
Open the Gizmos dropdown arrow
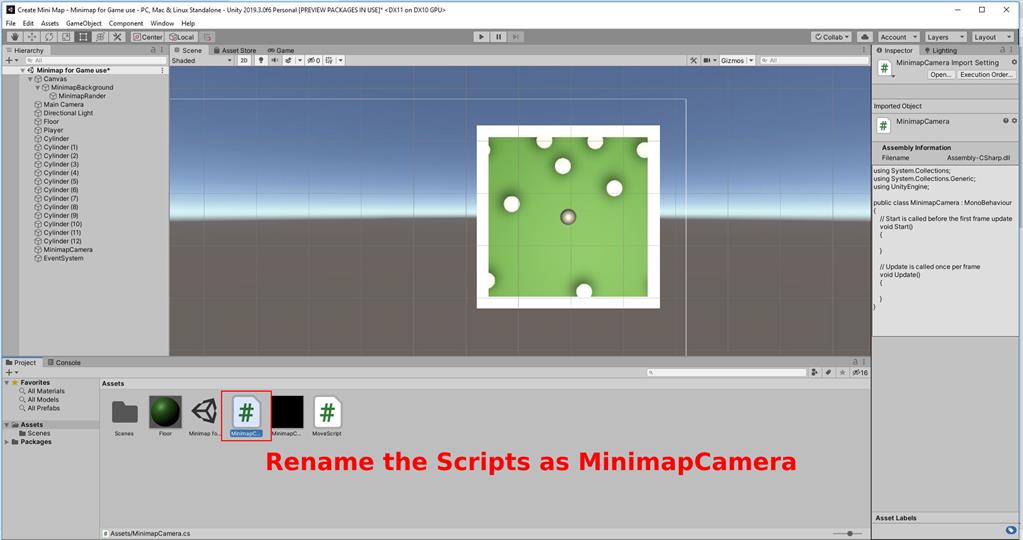click(751, 60)
